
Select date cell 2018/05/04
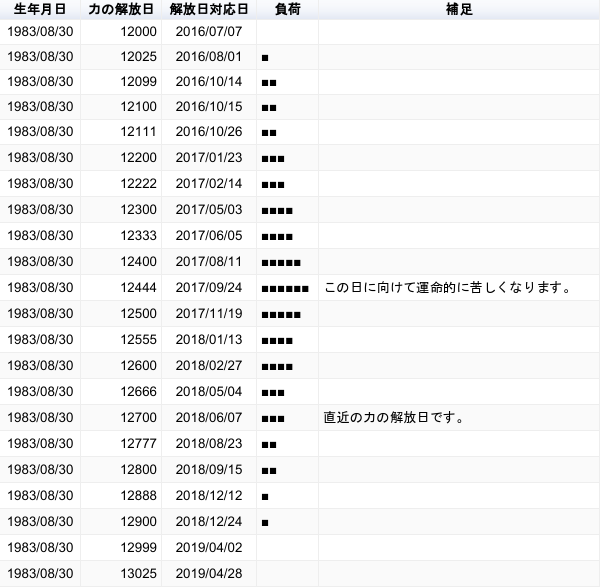coord(209,391)
